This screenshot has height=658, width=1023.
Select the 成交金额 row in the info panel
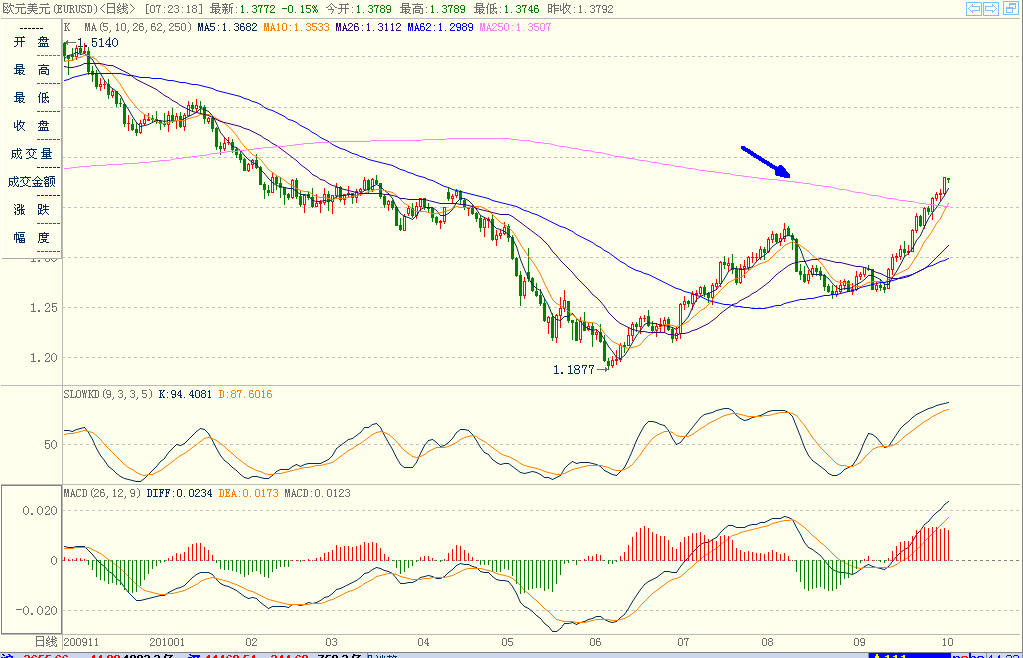coord(31,182)
